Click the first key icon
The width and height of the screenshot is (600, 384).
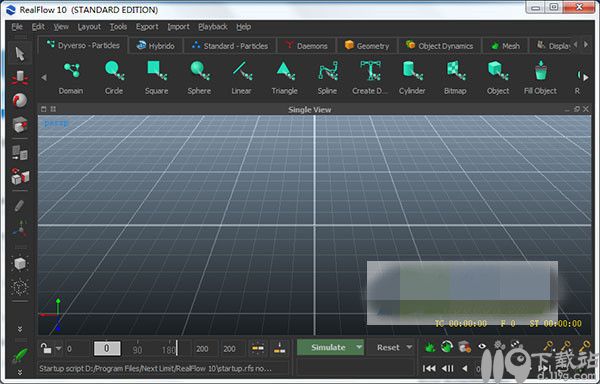(x=548, y=347)
